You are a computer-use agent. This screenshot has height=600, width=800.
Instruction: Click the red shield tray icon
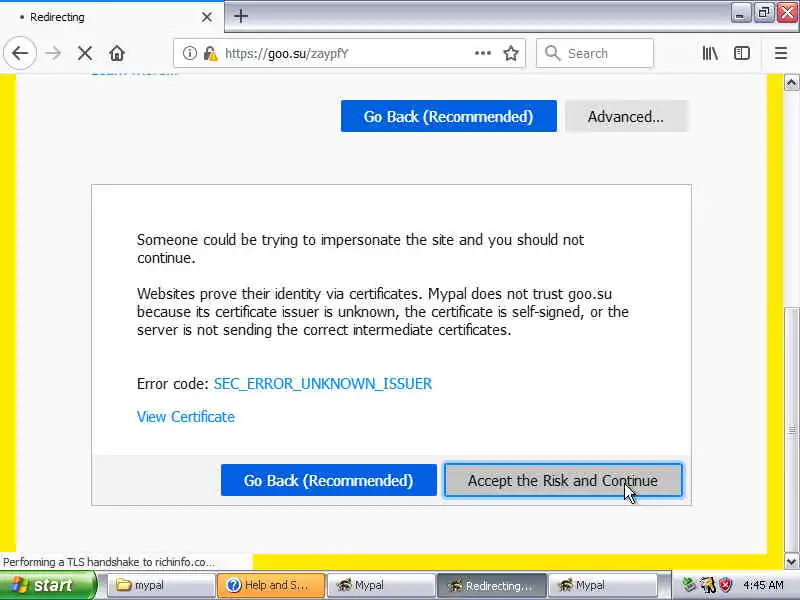[x=725, y=585]
